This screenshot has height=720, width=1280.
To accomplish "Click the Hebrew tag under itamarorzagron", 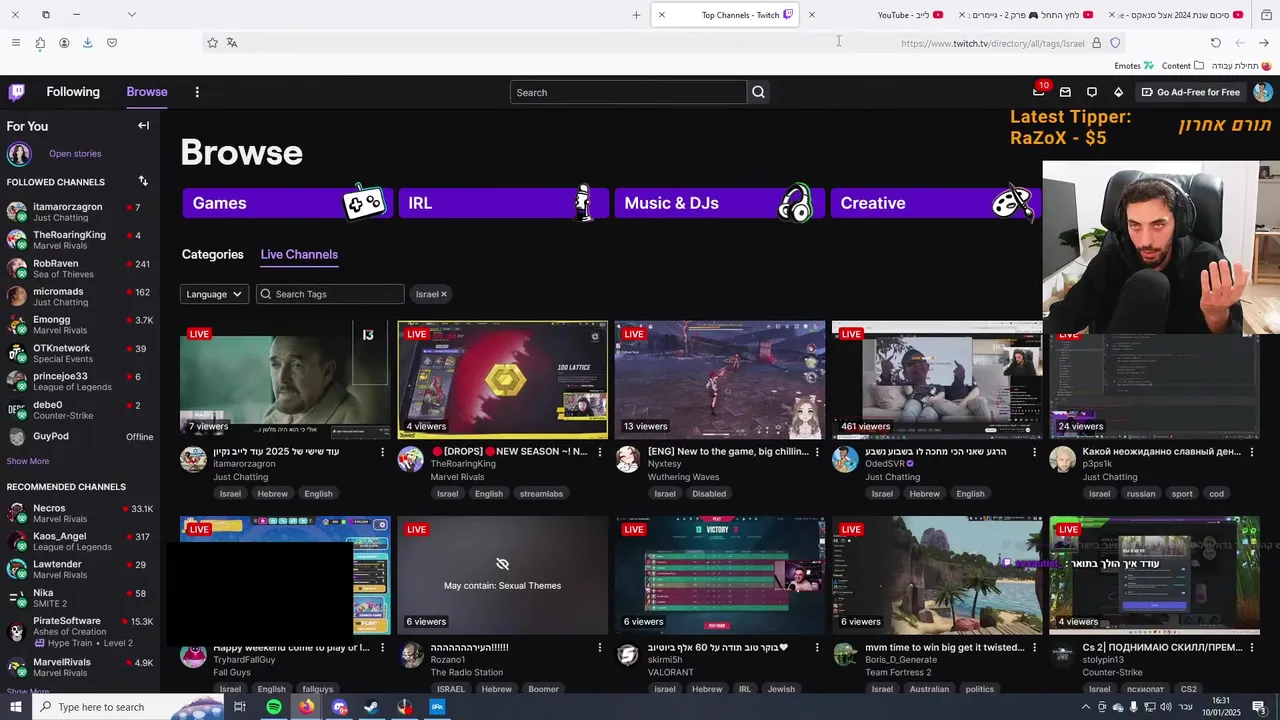I will click(x=272, y=494).
